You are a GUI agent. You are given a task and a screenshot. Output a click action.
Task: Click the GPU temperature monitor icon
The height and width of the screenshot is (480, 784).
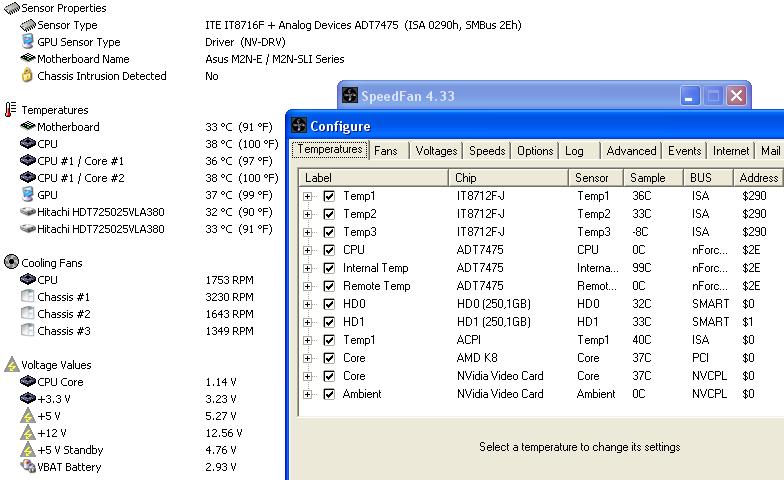(28, 194)
